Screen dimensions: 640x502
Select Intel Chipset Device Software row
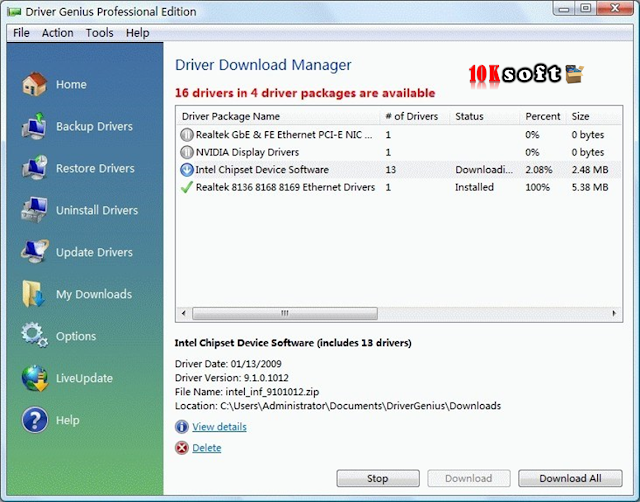click(x=399, y=169)
